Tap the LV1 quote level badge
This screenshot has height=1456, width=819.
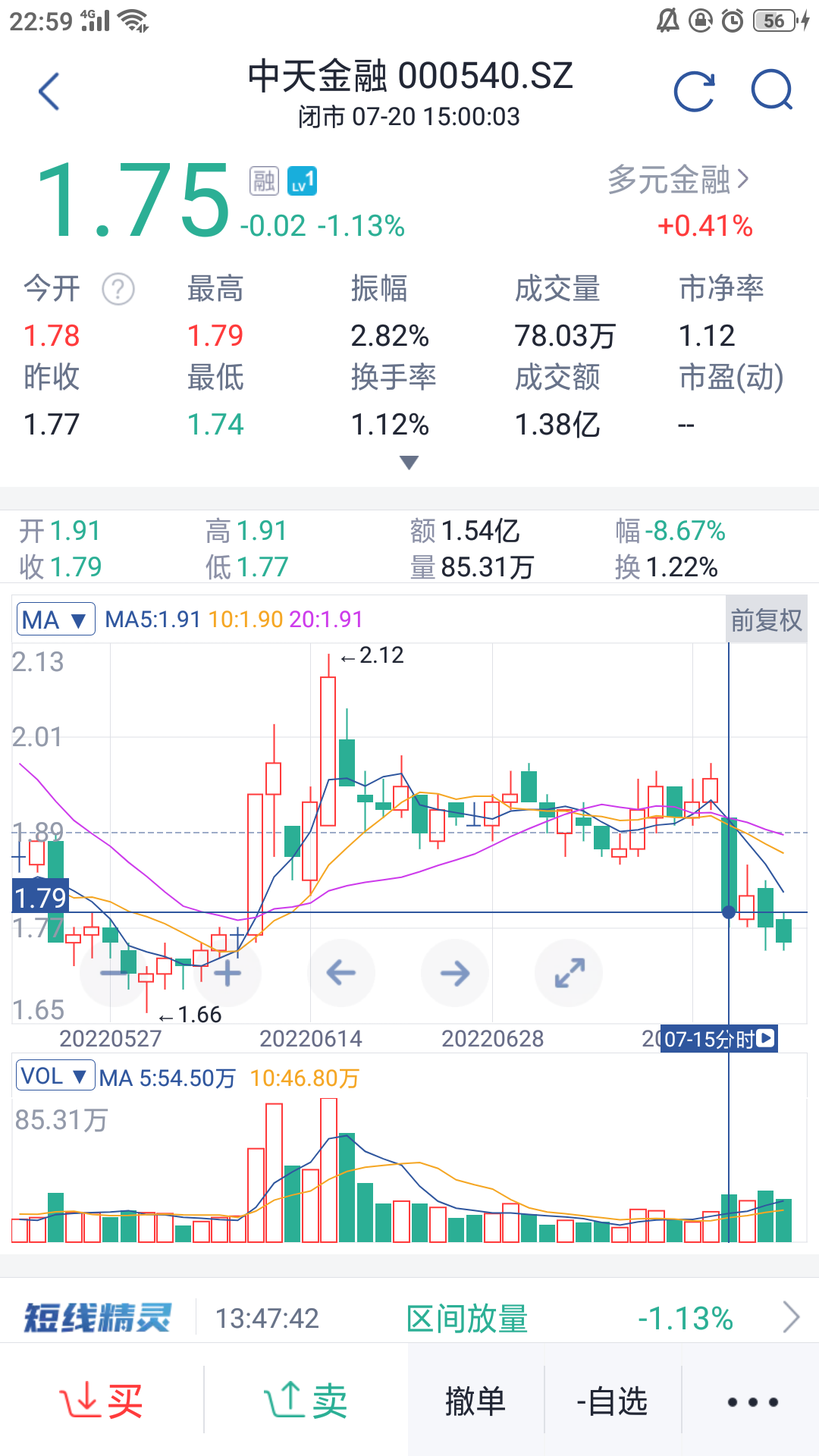click(302, 181)
